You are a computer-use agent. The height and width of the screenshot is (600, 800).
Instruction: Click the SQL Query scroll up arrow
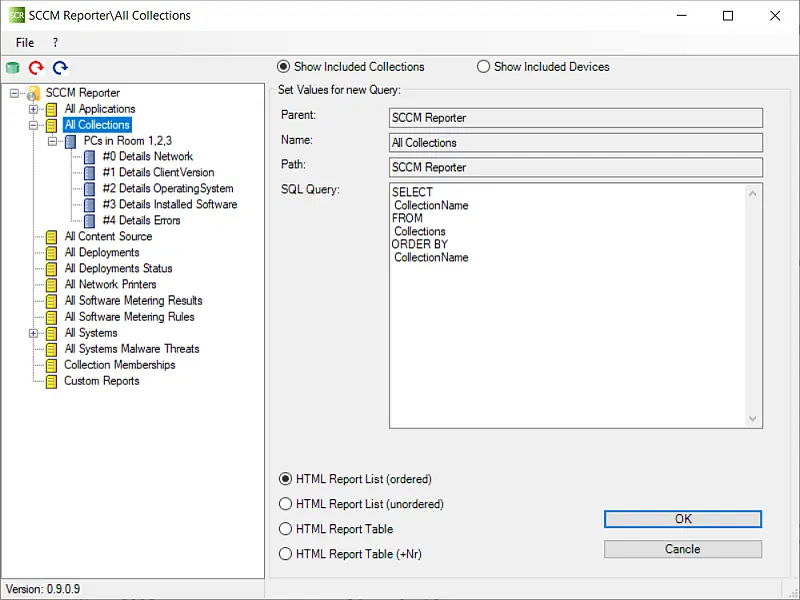coord(753,193)
